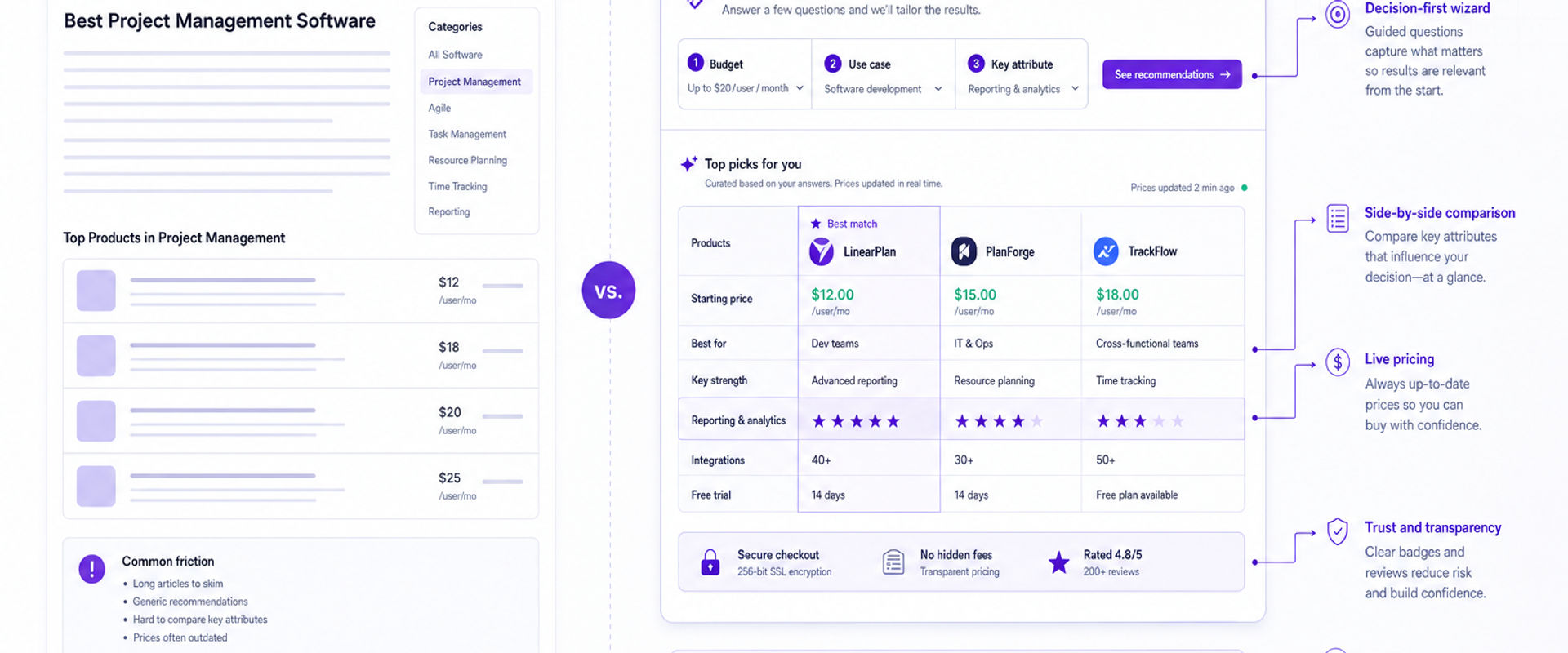Click PlanForge's Reporting & analytics star rating
Screen dimensions: 1568x653
(x=999, y=421)
